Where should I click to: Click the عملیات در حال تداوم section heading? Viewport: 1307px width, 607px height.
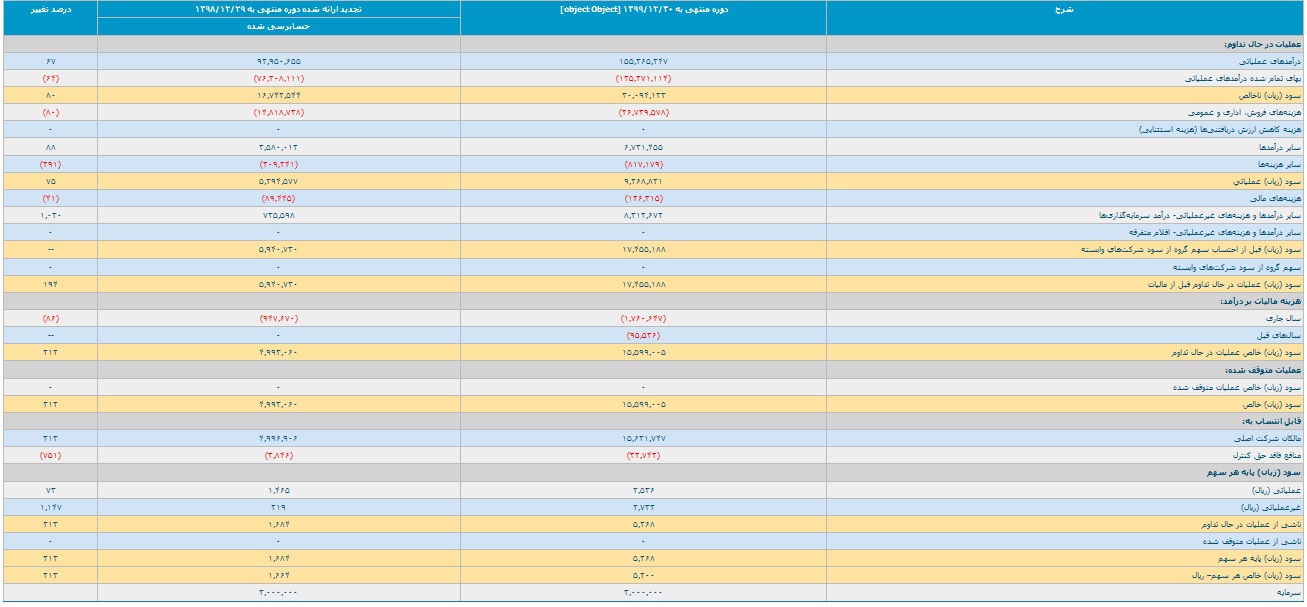1263,45
